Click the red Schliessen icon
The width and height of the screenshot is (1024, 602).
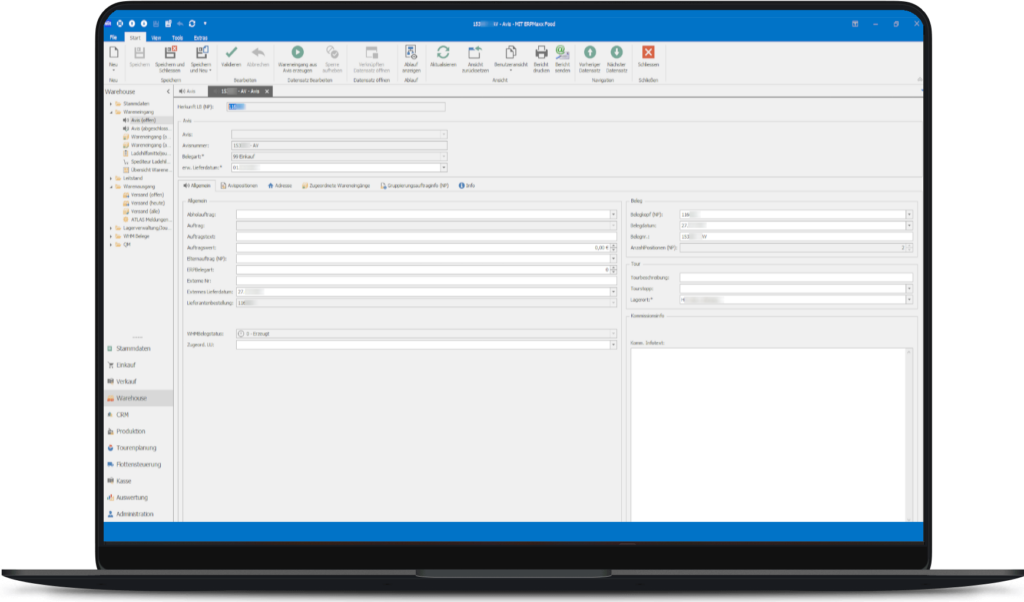(x=648, y=52)
